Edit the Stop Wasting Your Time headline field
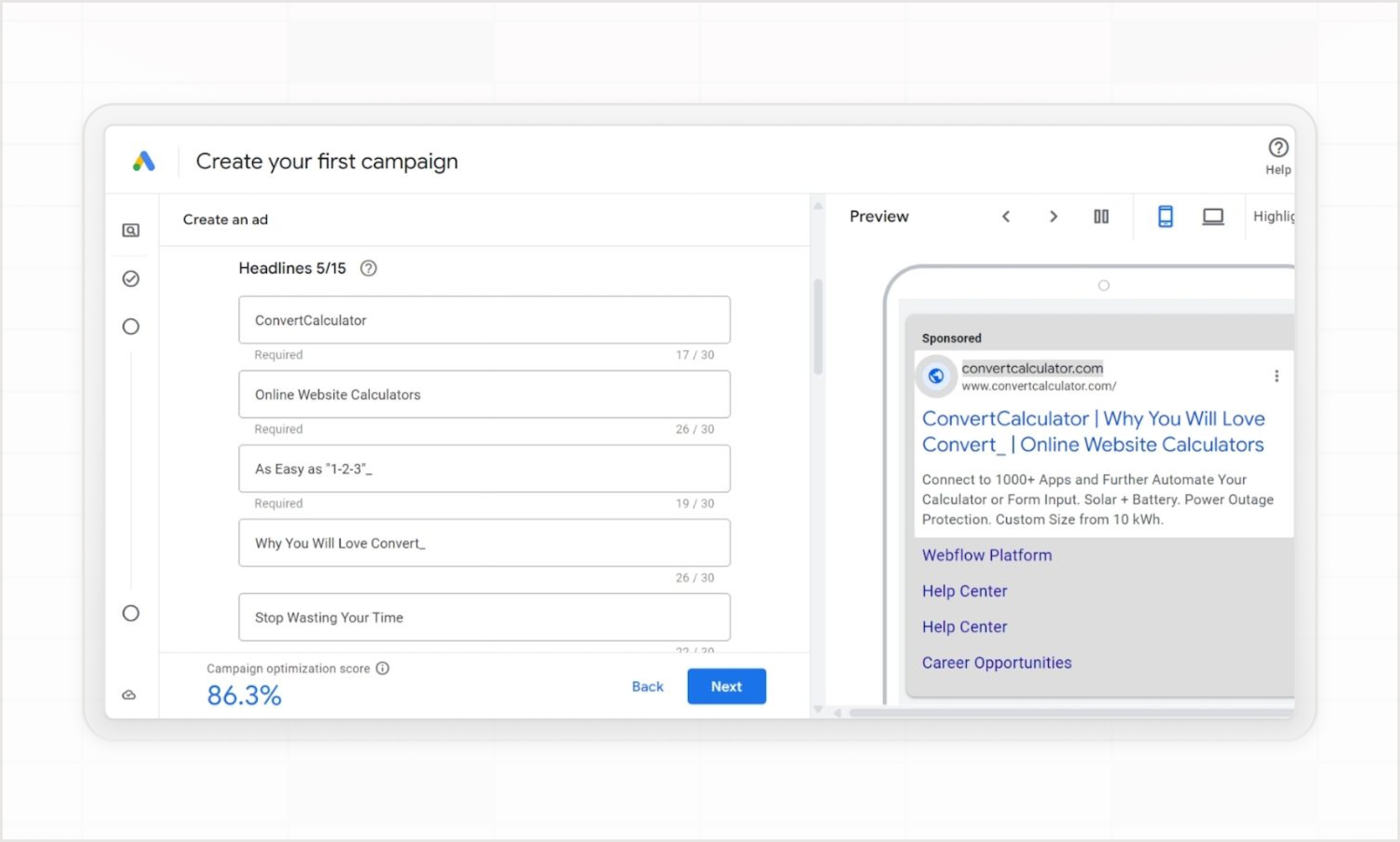The width and height of the screenshot is (1400, 842). [x=484, y=617]
